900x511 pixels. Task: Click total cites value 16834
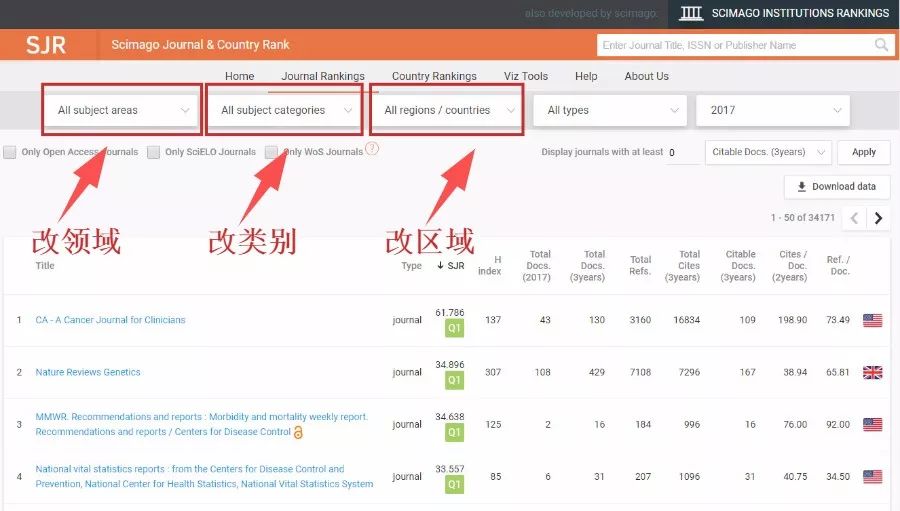coord(686,320)
